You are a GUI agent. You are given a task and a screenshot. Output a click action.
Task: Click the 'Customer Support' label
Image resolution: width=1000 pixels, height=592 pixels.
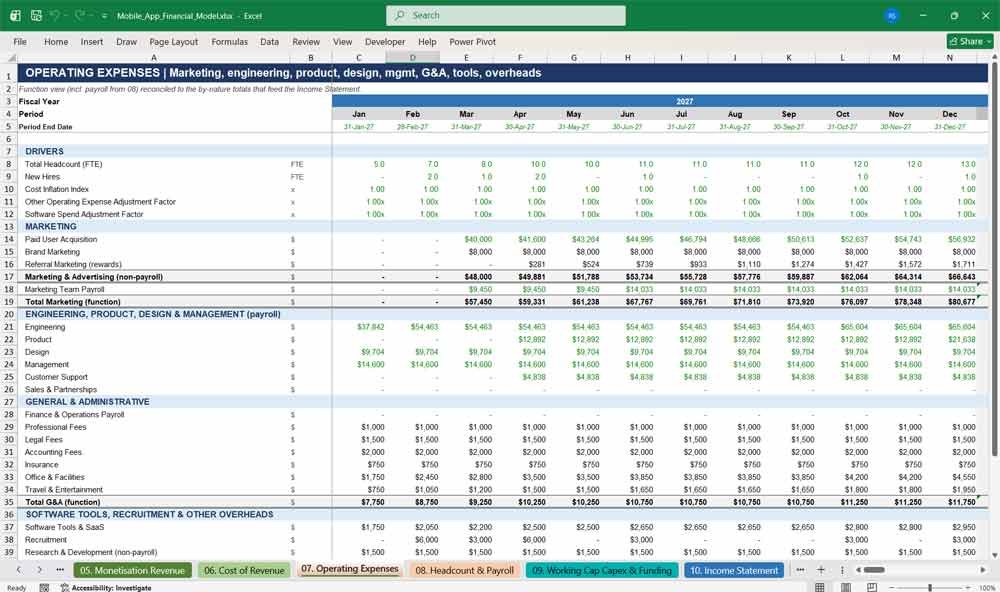click(56, 377)
